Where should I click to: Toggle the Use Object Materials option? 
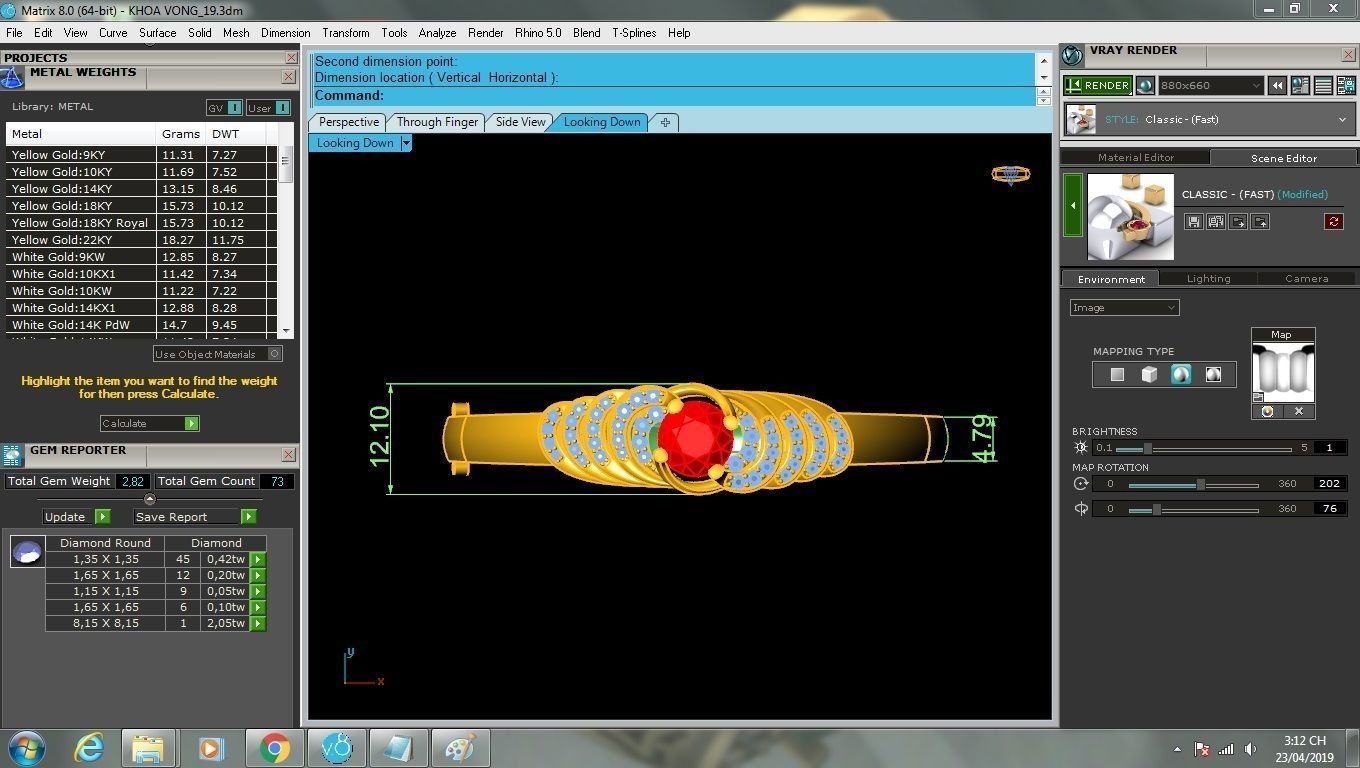click(x=218, y=354)
